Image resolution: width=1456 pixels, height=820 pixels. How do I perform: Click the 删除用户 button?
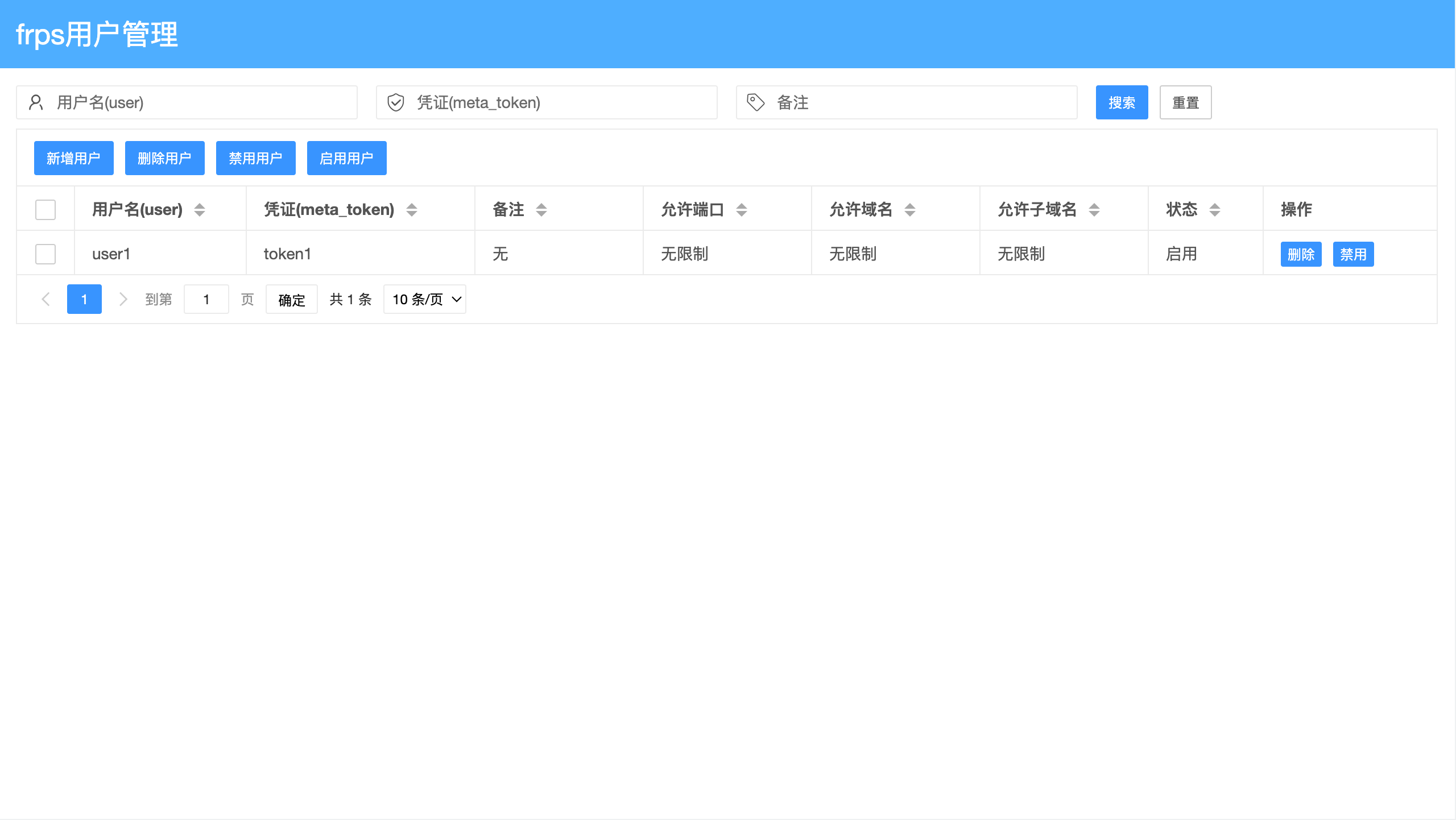click(x=165, y=158)
